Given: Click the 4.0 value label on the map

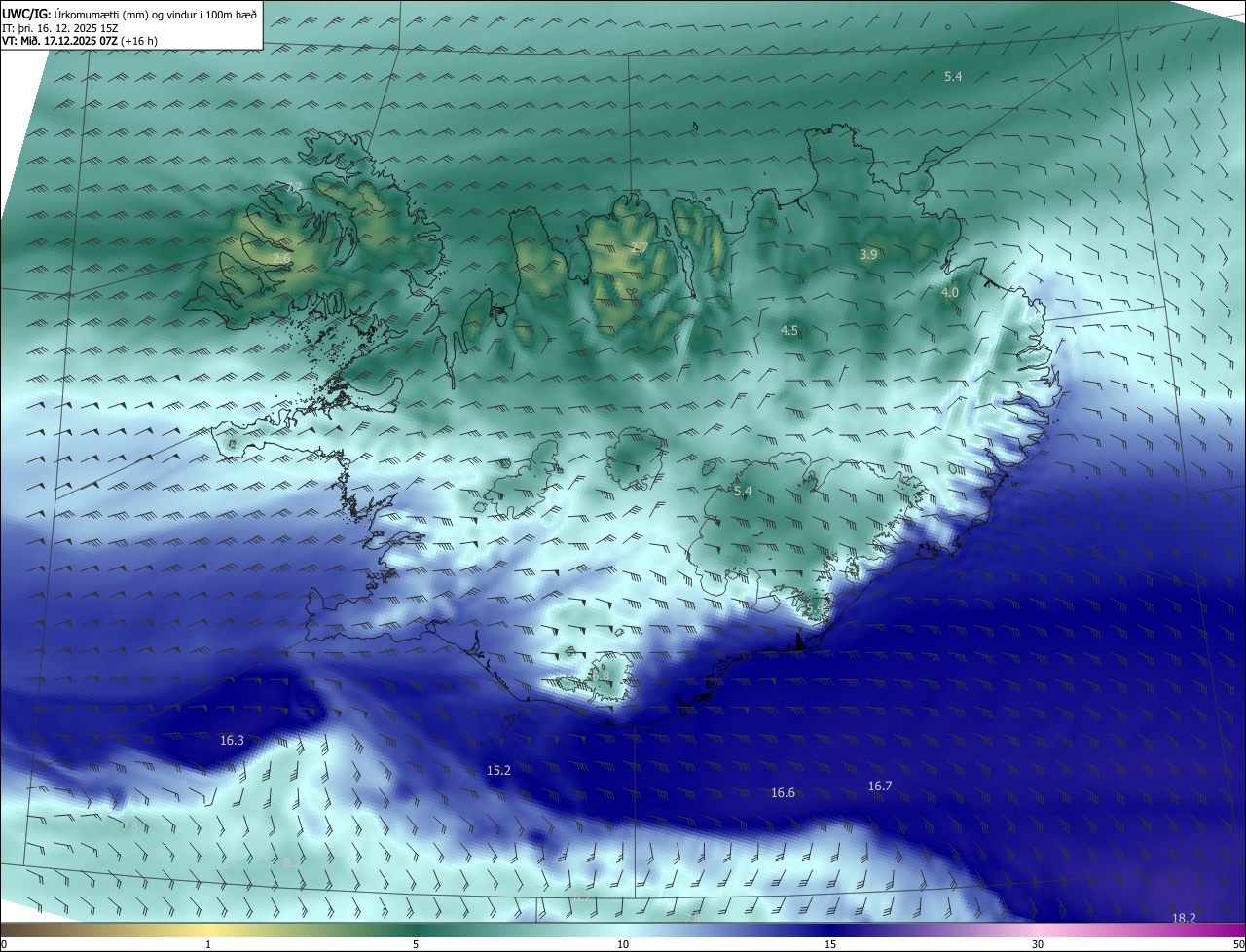Looking at the screenshot, I should 950,292.
